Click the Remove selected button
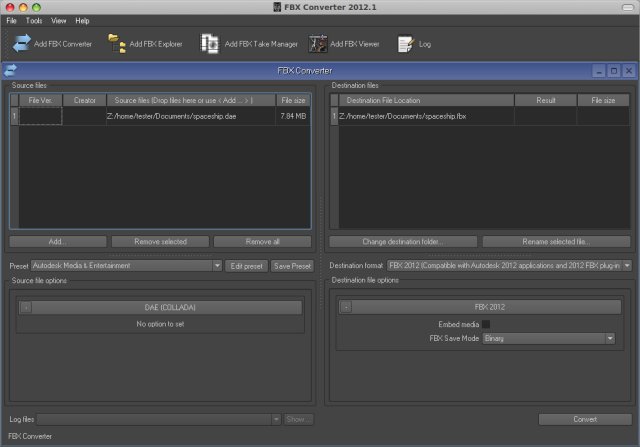The width and height of the screenshot is (640, 447). point(160,242)
